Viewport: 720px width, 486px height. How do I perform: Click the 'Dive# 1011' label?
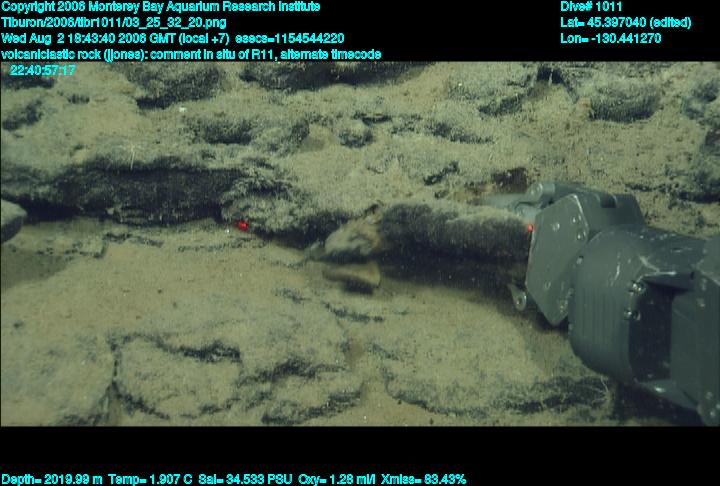[x=591, y=7]
